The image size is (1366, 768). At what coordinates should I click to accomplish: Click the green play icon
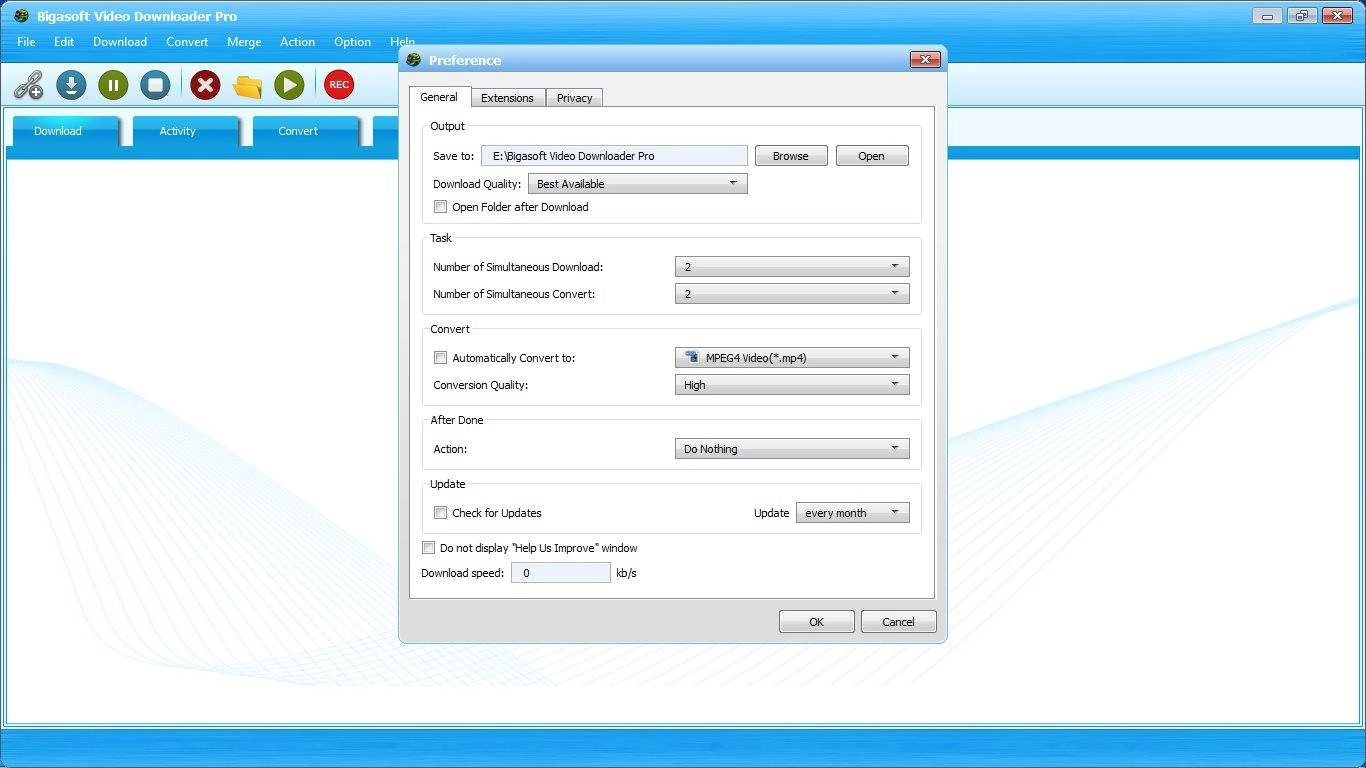[x=289, y=85]
